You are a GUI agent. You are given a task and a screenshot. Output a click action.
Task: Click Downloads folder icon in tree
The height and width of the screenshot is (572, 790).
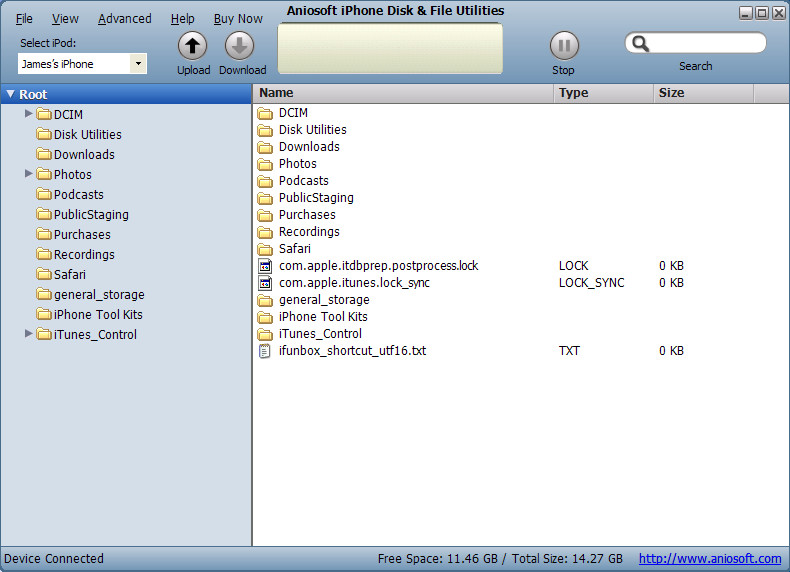click(44, 154)
